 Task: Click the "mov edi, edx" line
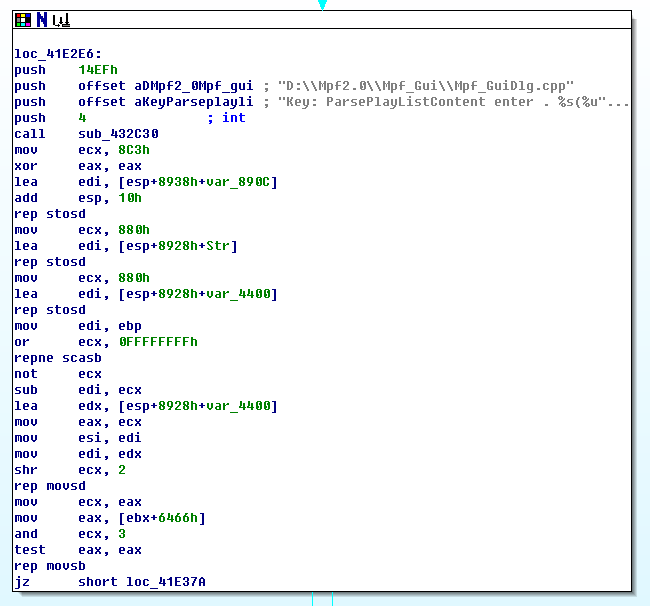pyautogui.click(x=78, y=454)
